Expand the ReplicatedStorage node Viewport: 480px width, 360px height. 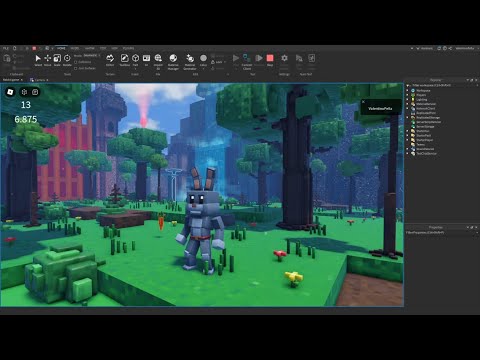[407, 117]
